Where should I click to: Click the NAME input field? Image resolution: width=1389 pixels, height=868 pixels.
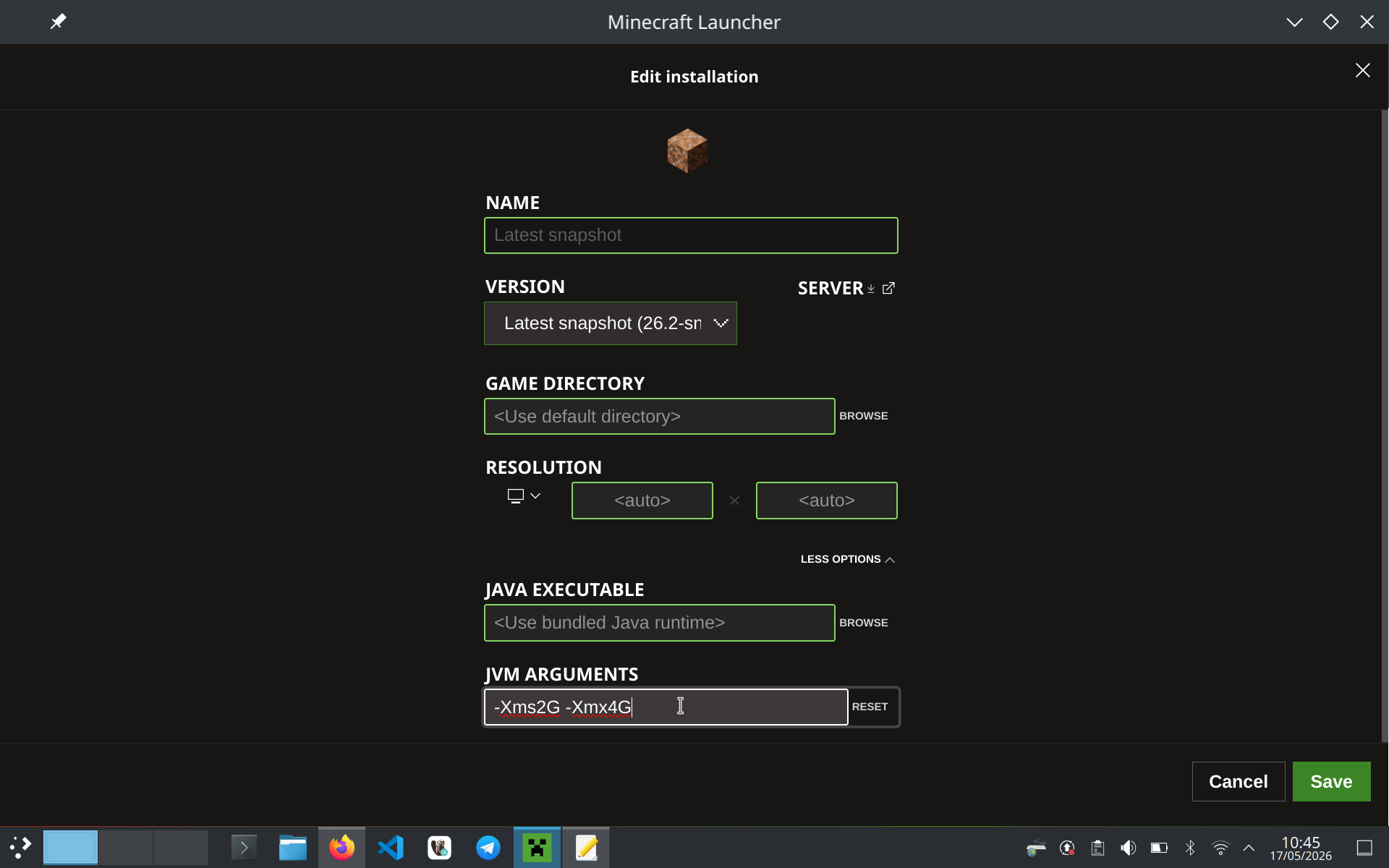[x=691, y=235]
